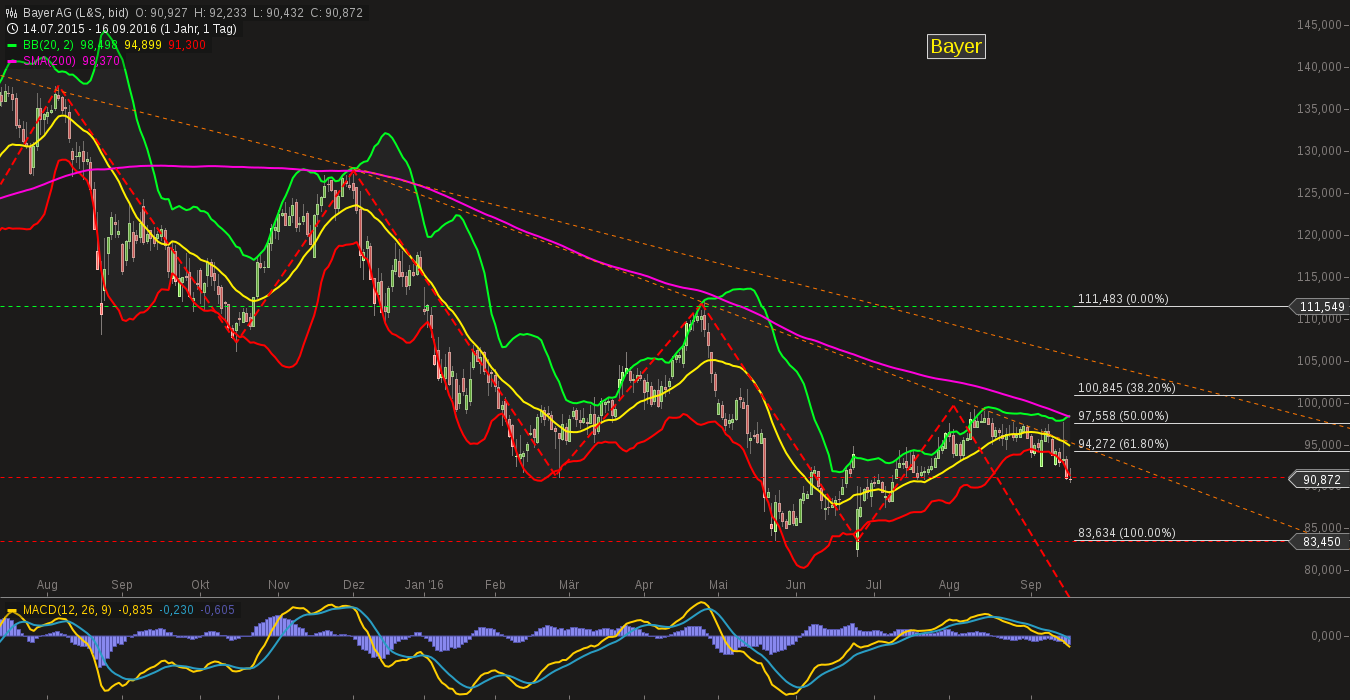Click the Fibonacci label 111,483 (0.00%)
Screen dimensions: 1350x700
click(x=1123, y=299)
